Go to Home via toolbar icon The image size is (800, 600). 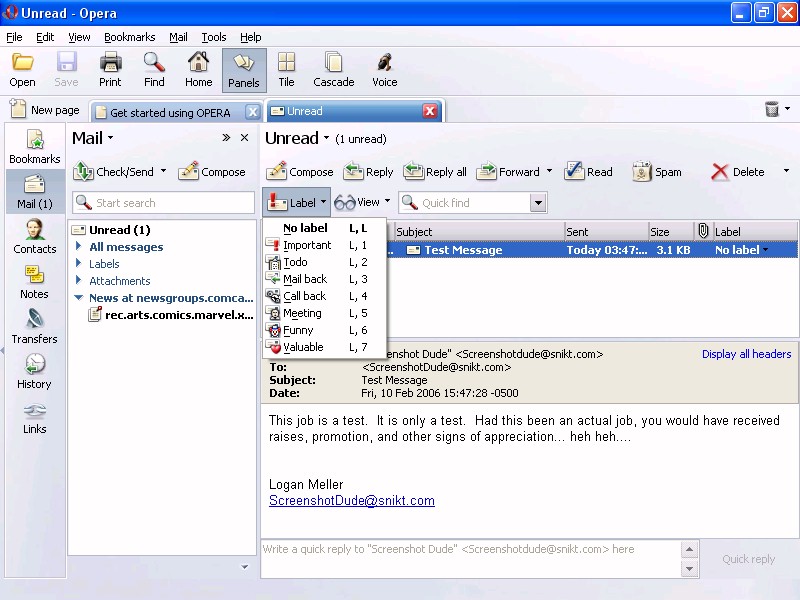point(198,70)
